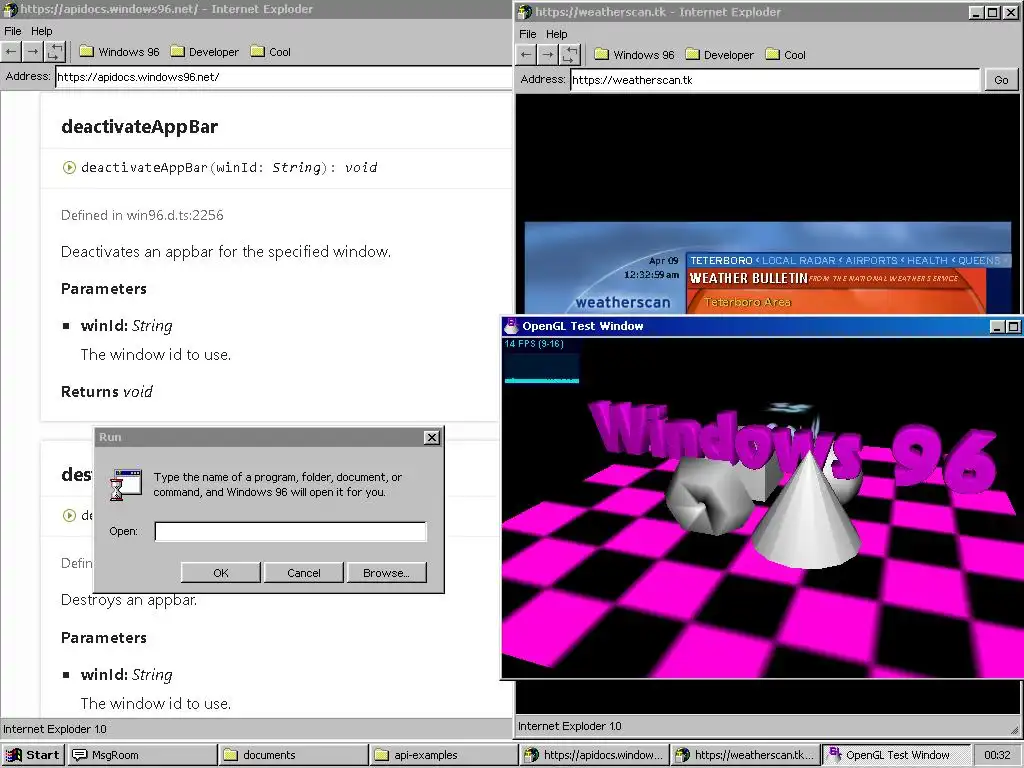Open File menu in weatherscan window
Screen dimensions: 1024x768
(528, 34)
